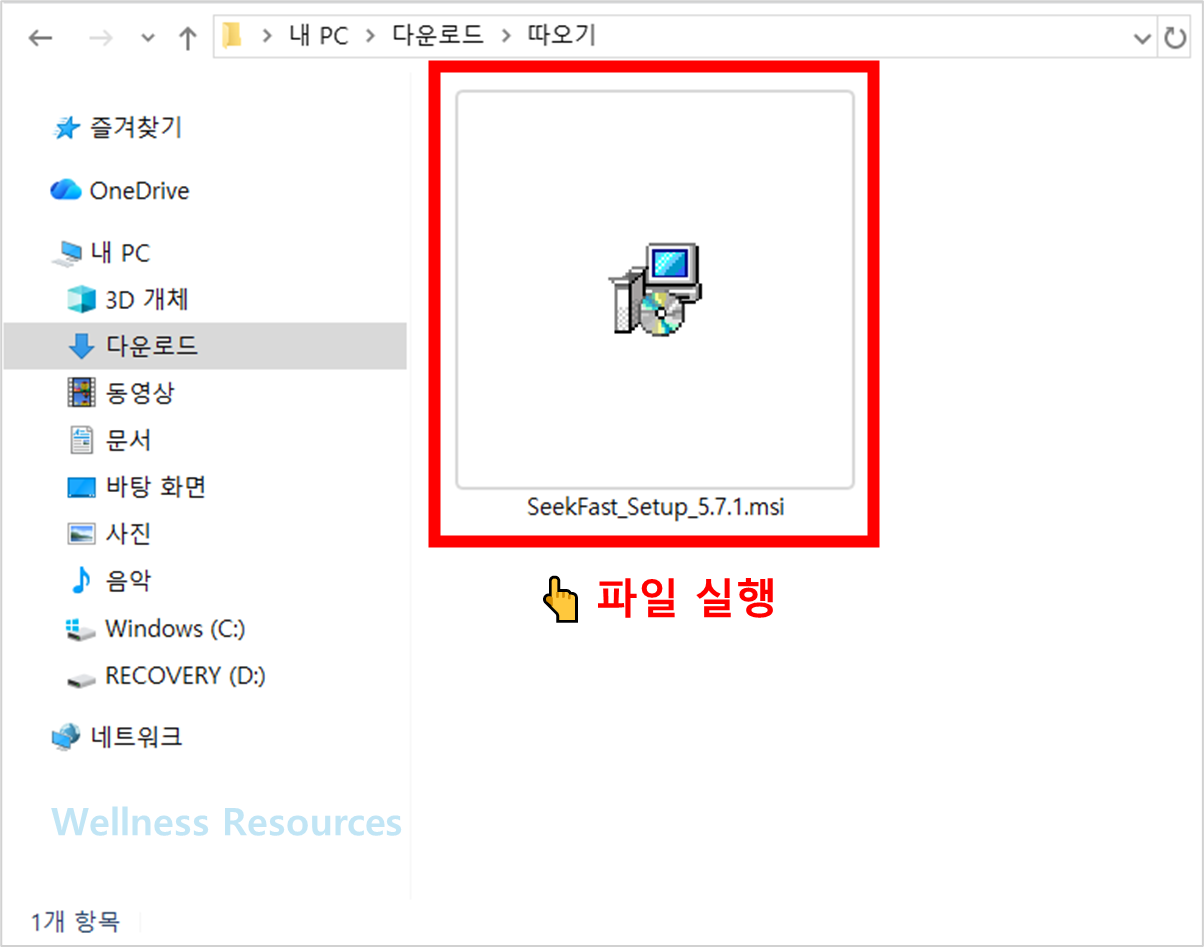Click the 네트워크 globe icon
1204x947 pixels.
click(x=66, y=737)
